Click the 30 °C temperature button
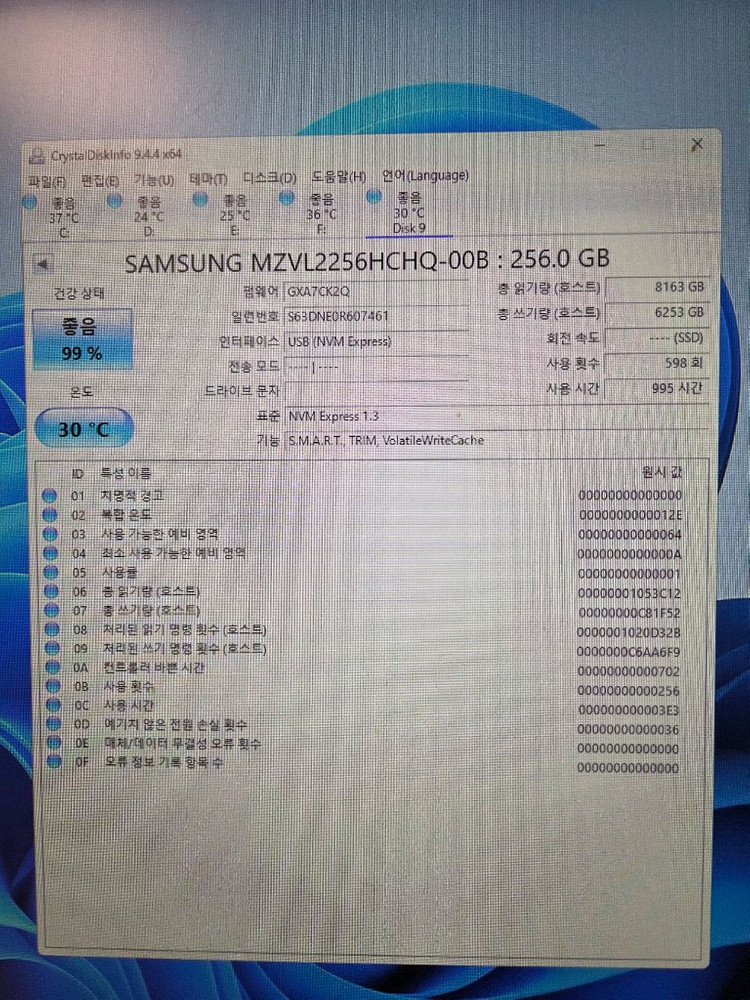The width and height of the screenshot is (750, 1000). click(x=84, y=429)
